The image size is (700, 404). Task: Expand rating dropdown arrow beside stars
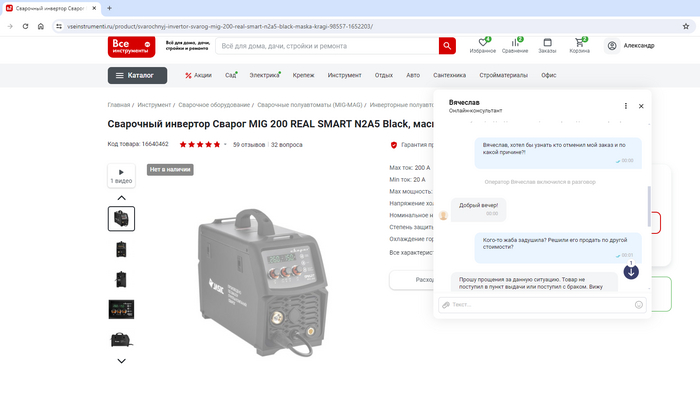point(225,145)
